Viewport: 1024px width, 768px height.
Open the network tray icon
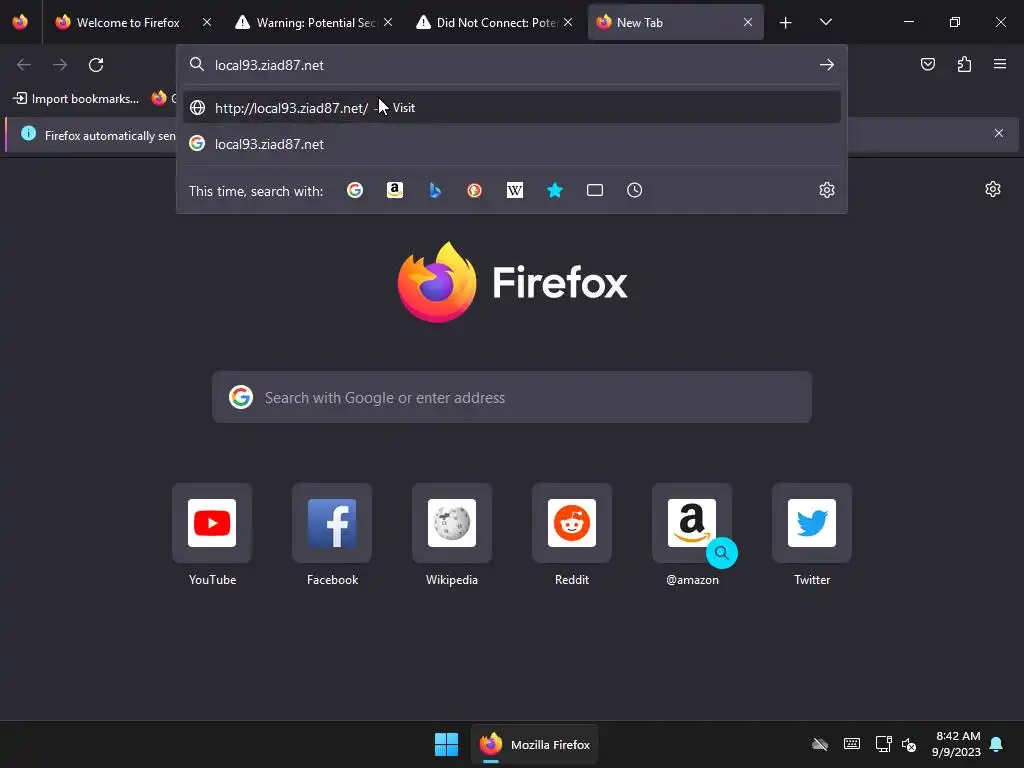tap(884, 744)
